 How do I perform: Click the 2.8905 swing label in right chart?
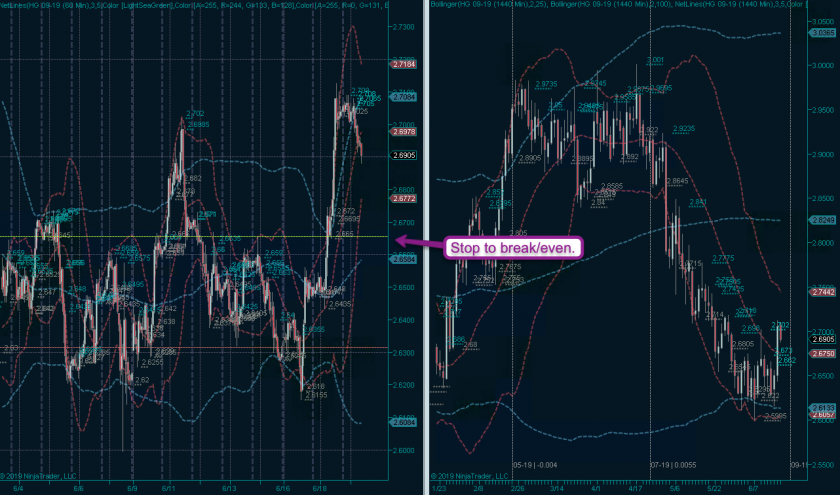pyautogui.click(x=530, y=159)
